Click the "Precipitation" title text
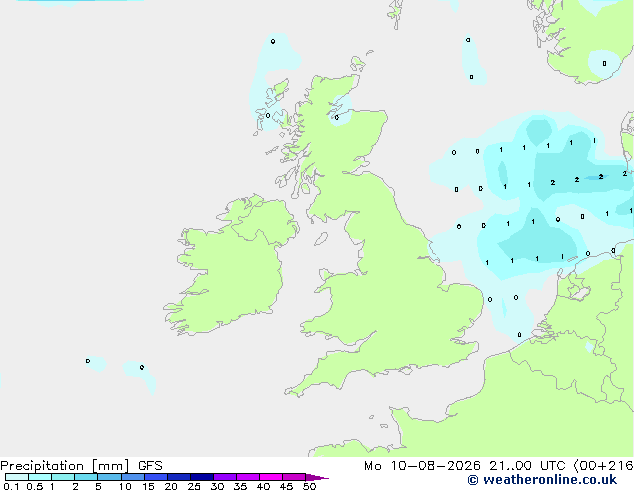 42,466
